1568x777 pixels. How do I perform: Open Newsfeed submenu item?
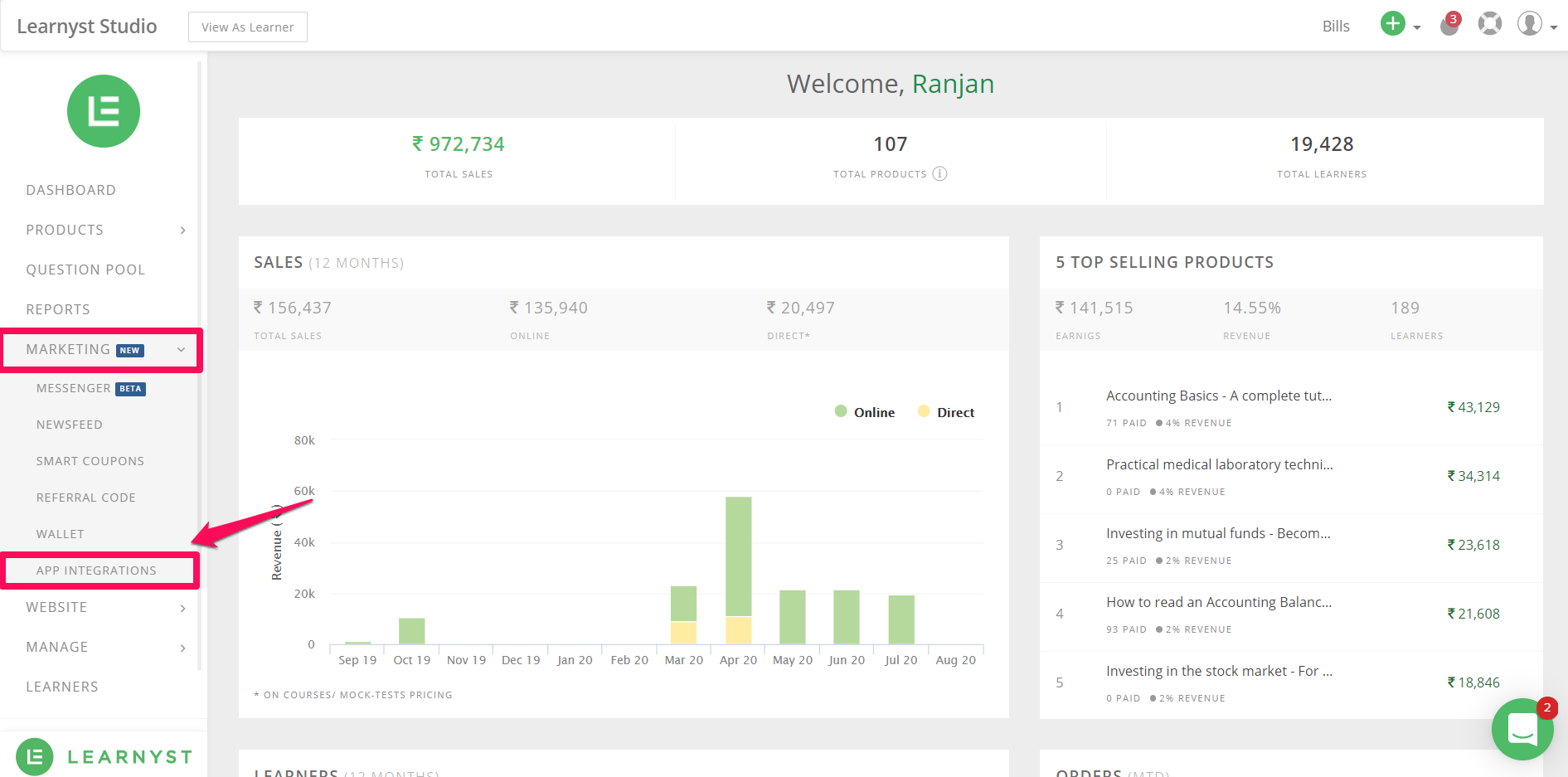point(70,425)
